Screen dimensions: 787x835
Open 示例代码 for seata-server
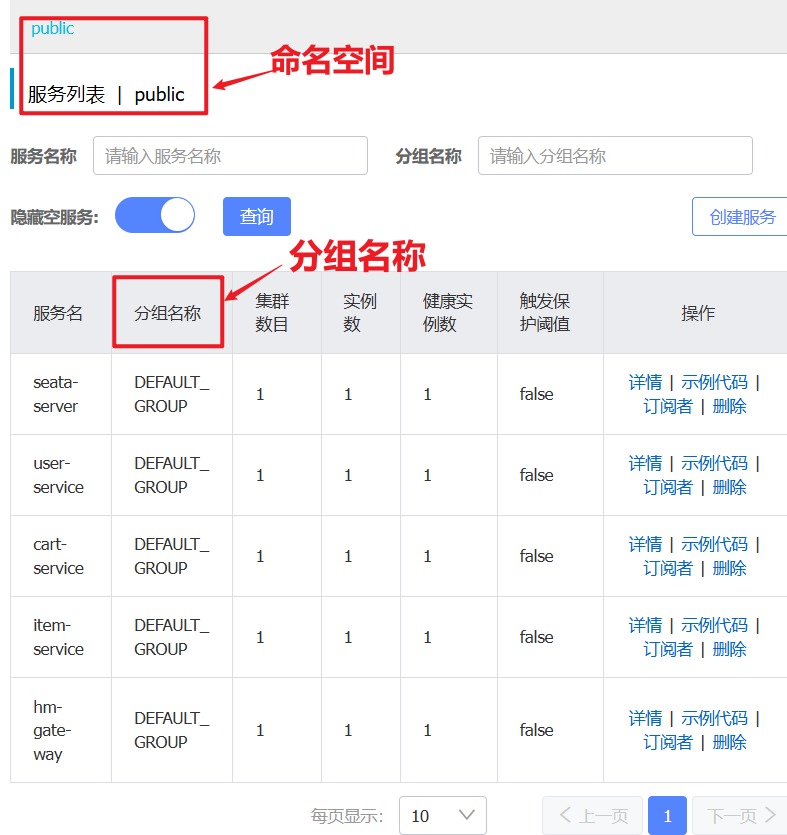(x=714, y=382)
